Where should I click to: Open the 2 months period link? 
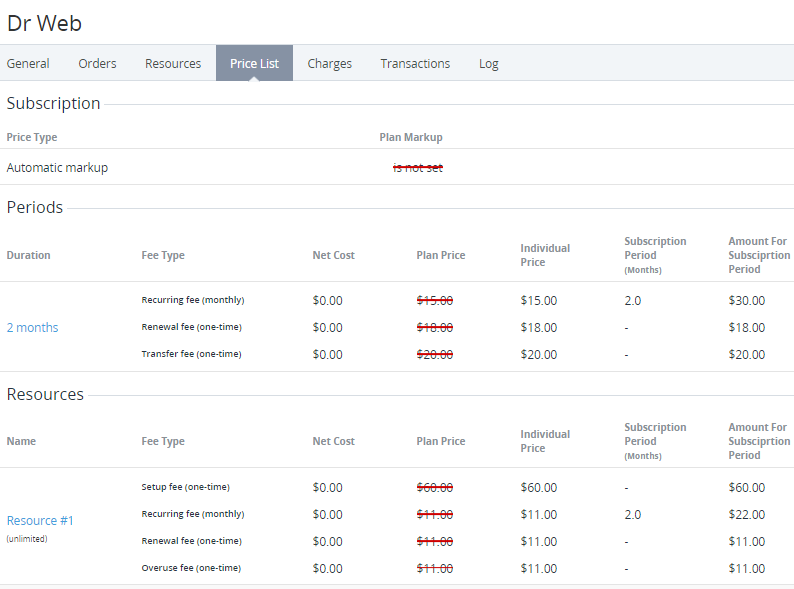pyautogui.click(x=33, y=327)
